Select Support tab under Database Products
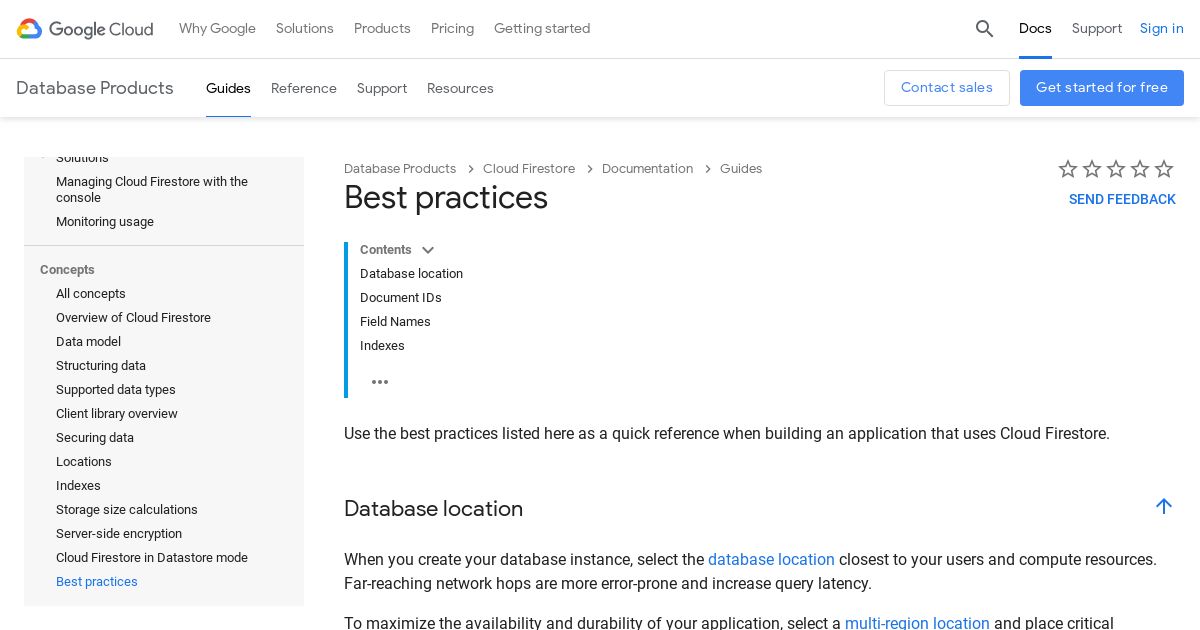Viewport: 1200px width, 630px height. 382,88
